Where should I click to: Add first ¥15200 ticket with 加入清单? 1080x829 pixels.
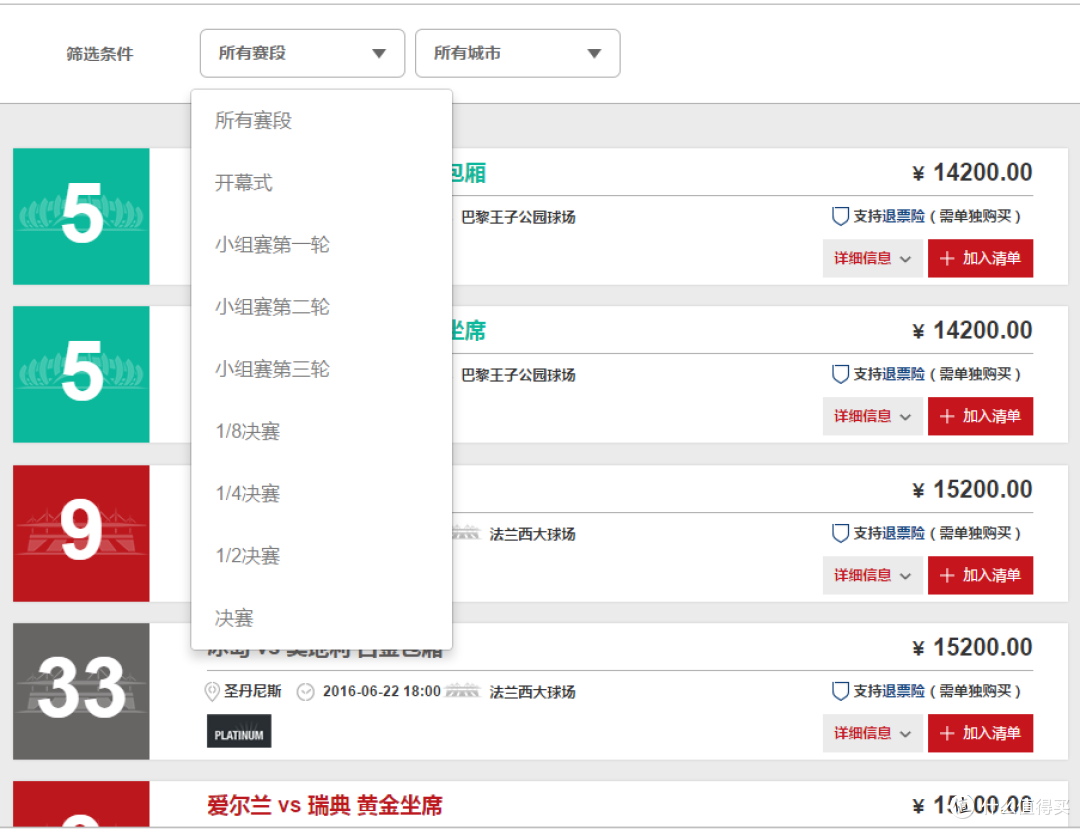coord(980,575)
